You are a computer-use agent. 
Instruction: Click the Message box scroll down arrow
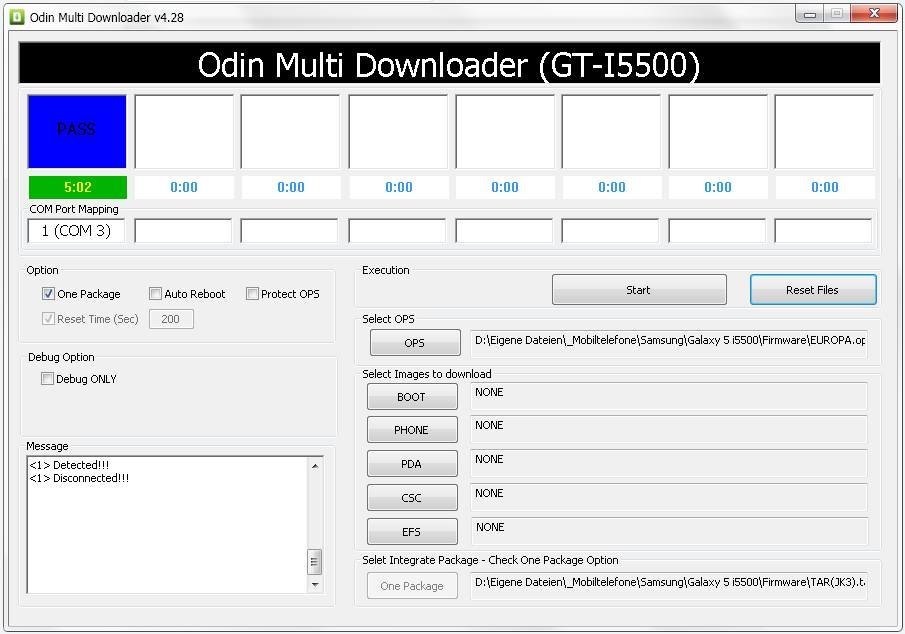[315, 585]
